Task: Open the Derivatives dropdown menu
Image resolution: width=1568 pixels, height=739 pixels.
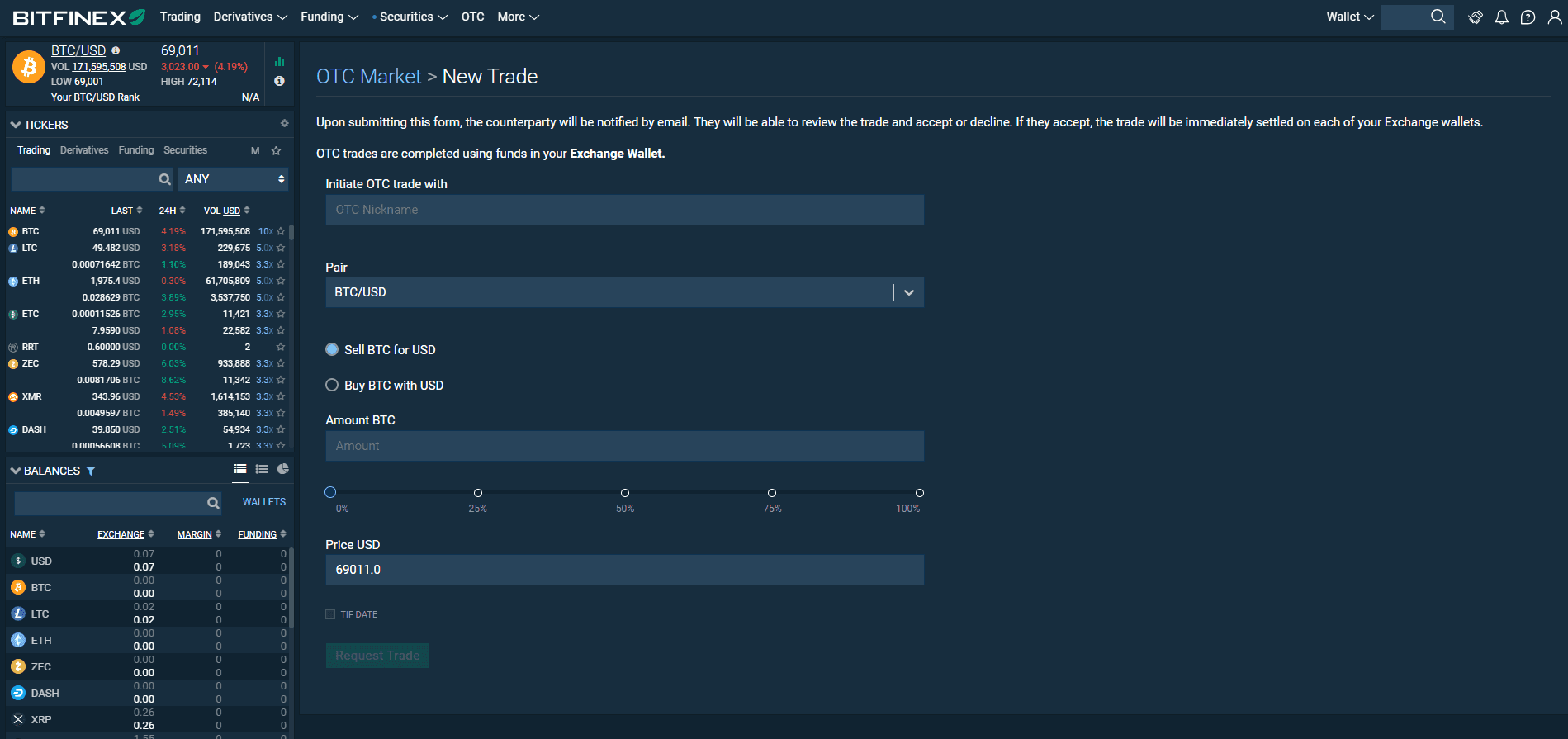Action: 250,17
